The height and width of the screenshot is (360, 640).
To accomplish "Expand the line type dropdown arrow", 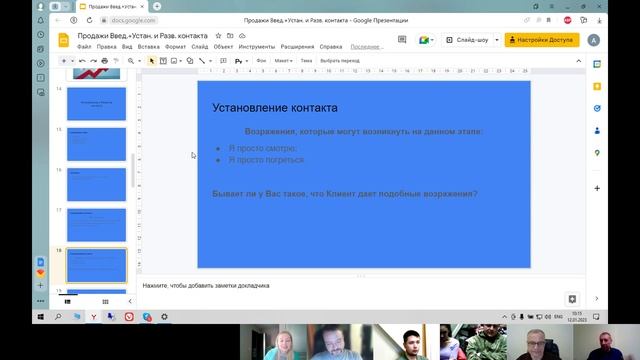I will [211, 61].
